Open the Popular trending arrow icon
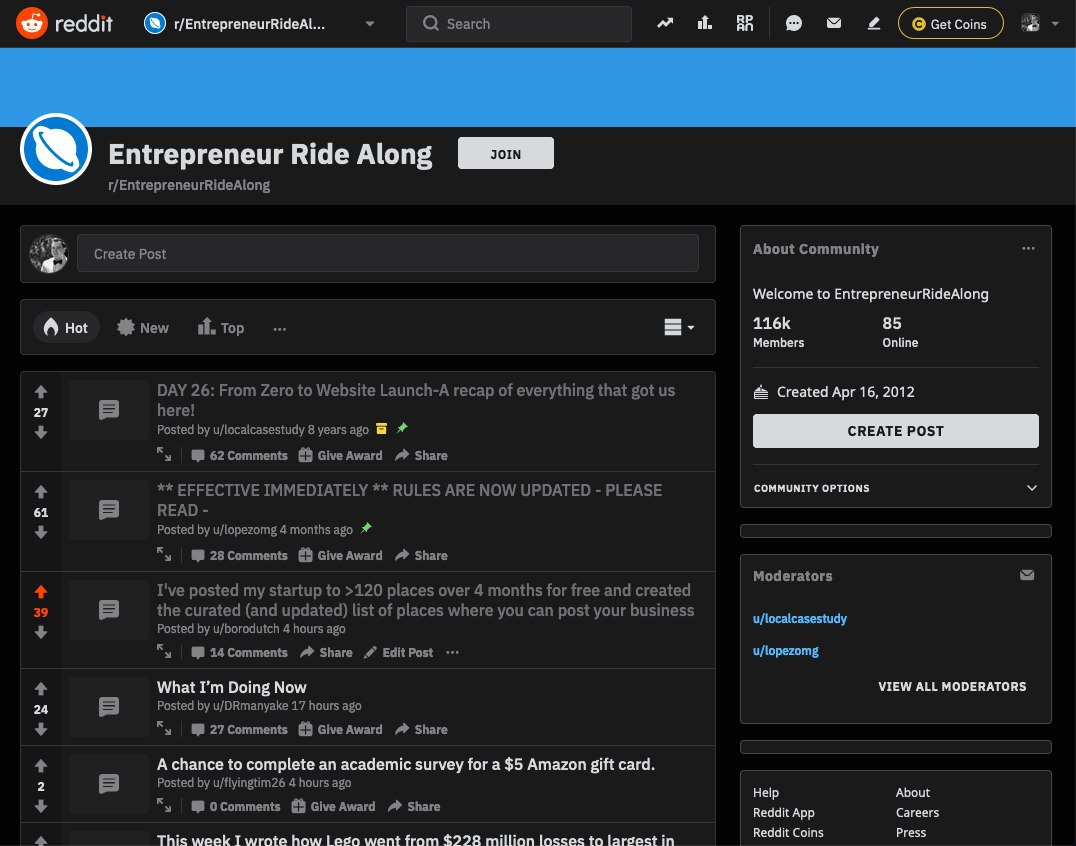This screenshot has height=846, width=1076. pos(664,23)
